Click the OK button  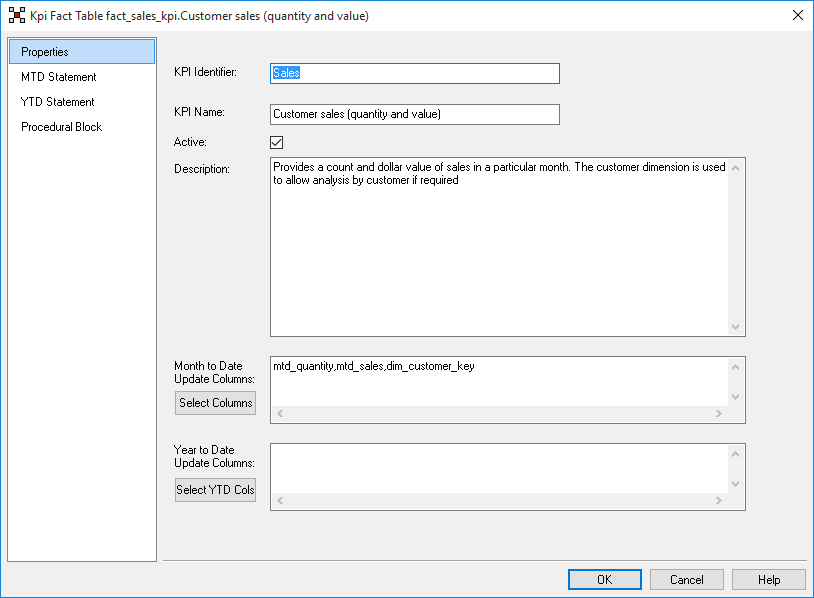[605, 579]
